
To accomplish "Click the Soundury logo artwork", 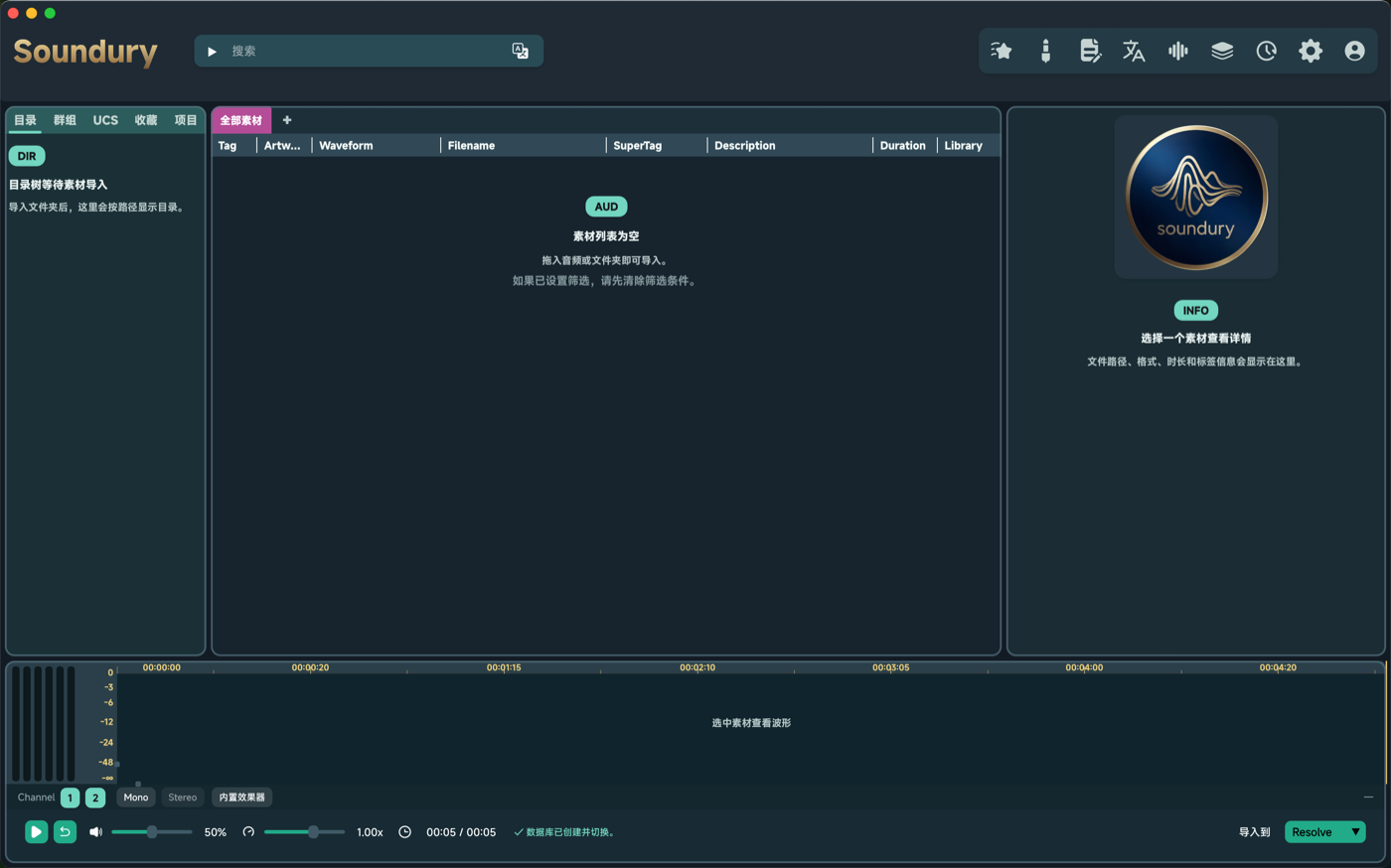I will tap(1196, 197).
